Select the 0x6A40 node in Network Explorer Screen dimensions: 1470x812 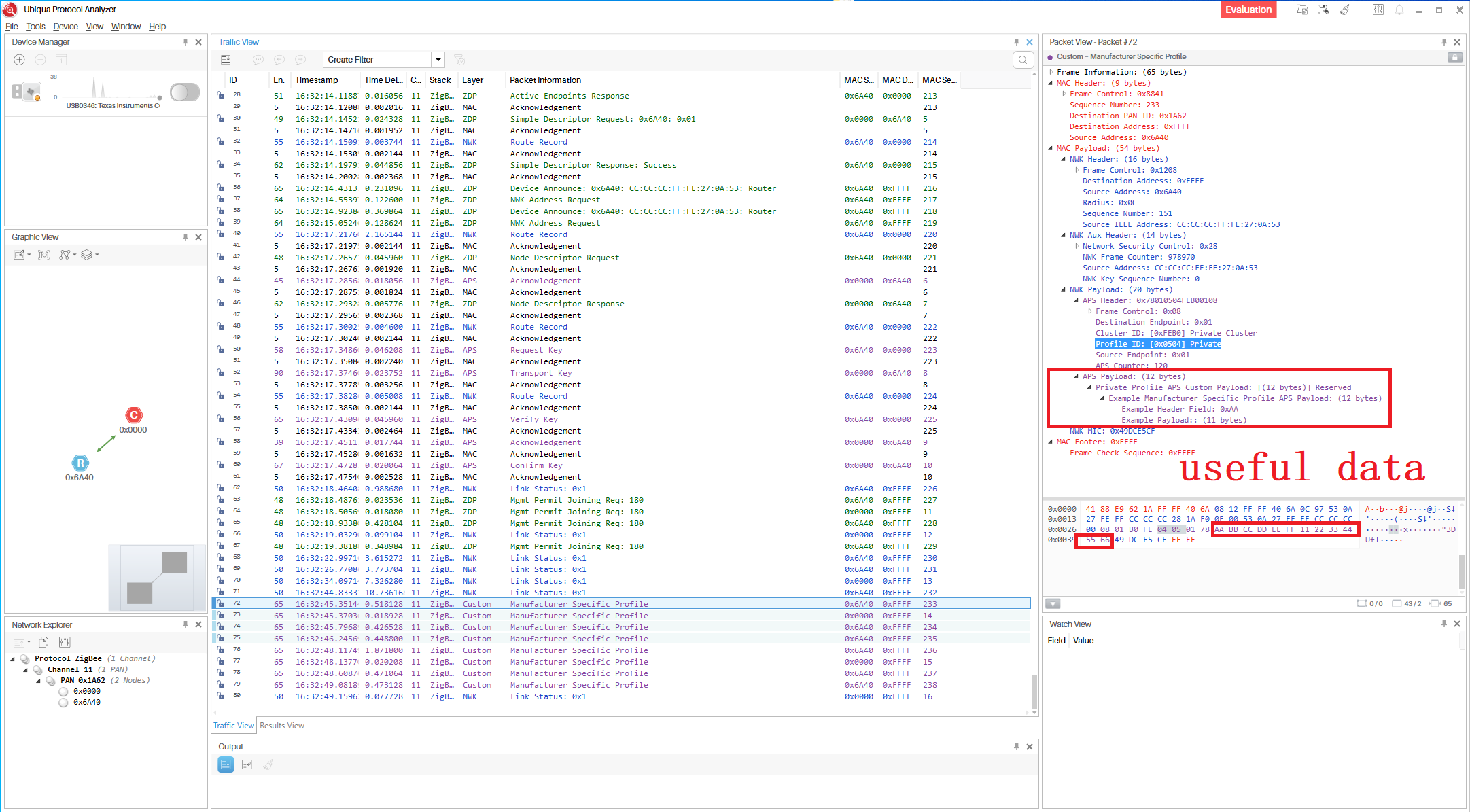pos(87,702)
